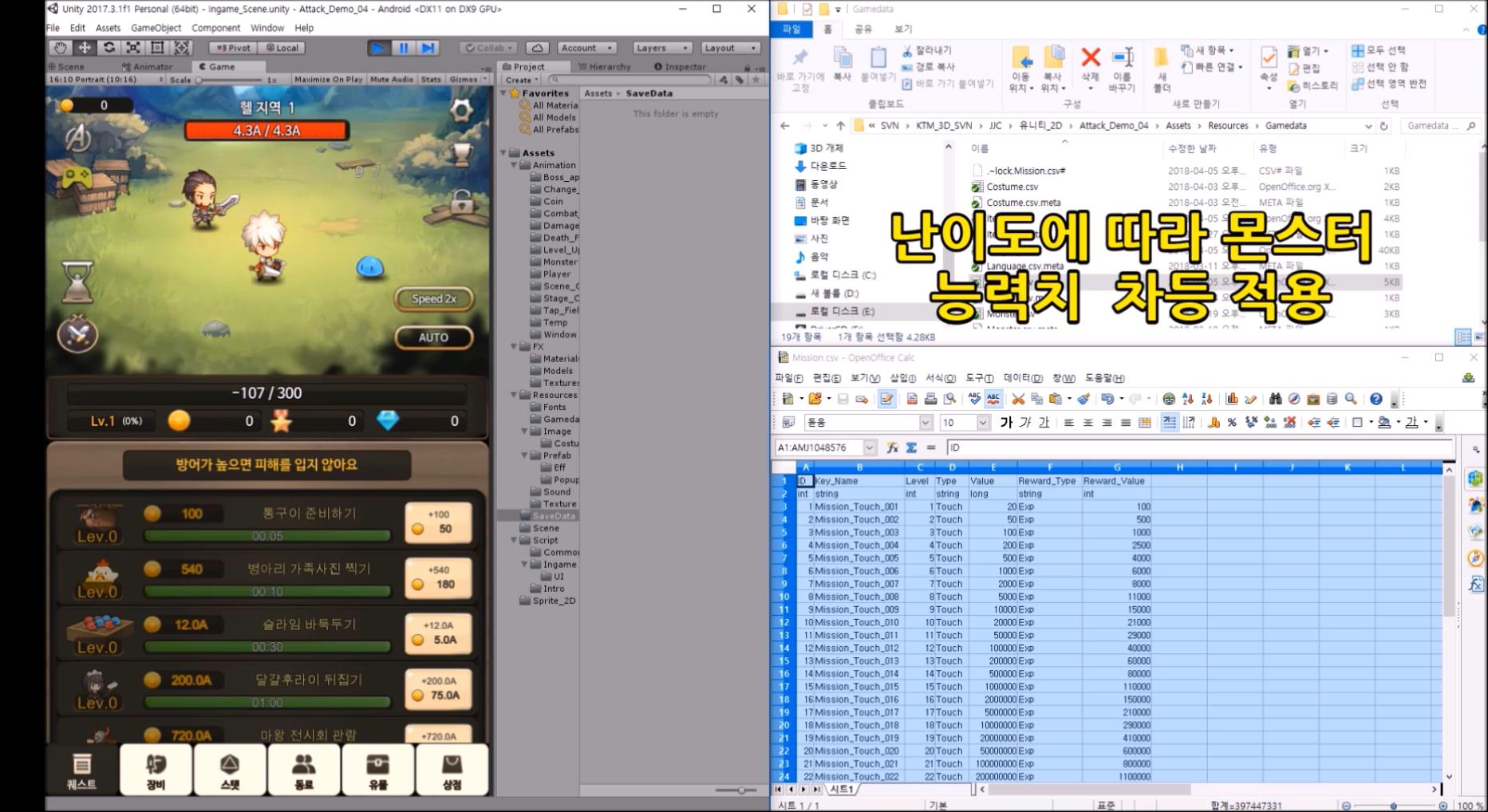Image resolution: width=1488 pixels, height=812 pixels.
Task: Toggle Mute Audio in Game view
Action: [392, 79]
